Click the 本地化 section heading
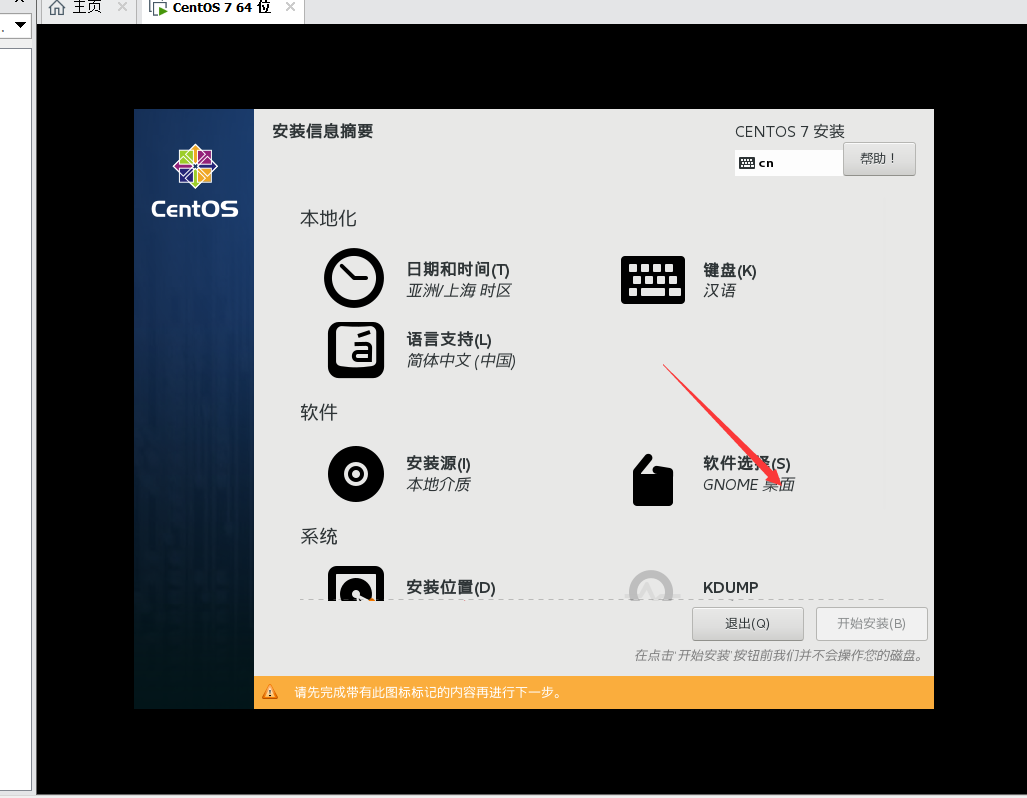The width and height of the screenshot is (1027, 798). click(328, 218)
